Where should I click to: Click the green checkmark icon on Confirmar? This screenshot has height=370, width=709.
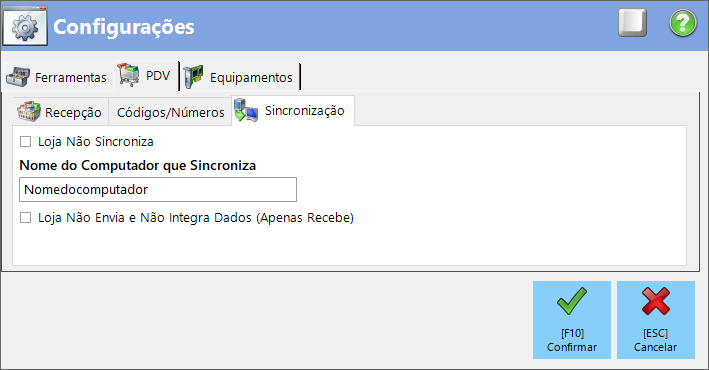tap(572, 301)
